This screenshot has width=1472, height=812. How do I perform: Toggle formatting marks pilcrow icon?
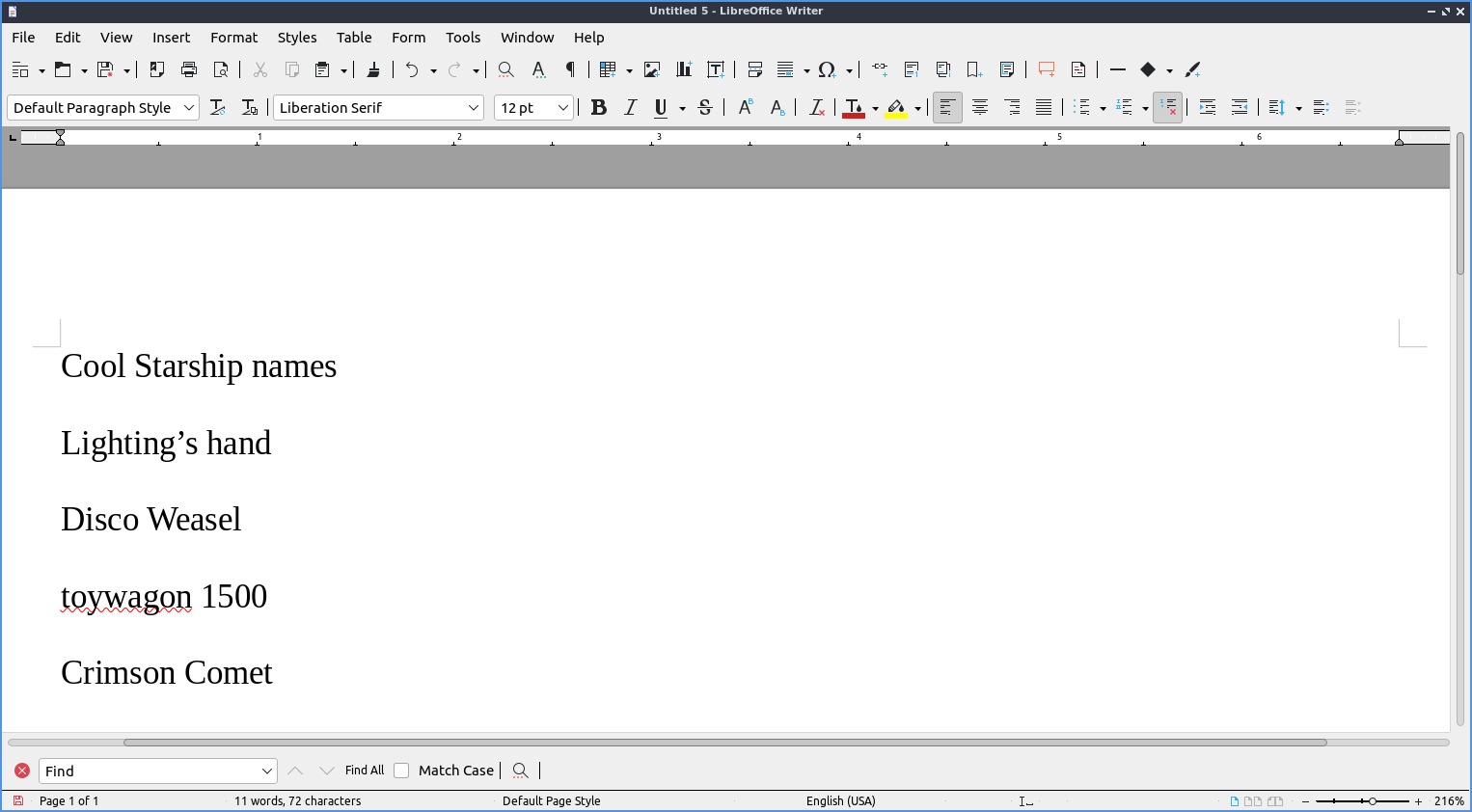tap(570, 69)
